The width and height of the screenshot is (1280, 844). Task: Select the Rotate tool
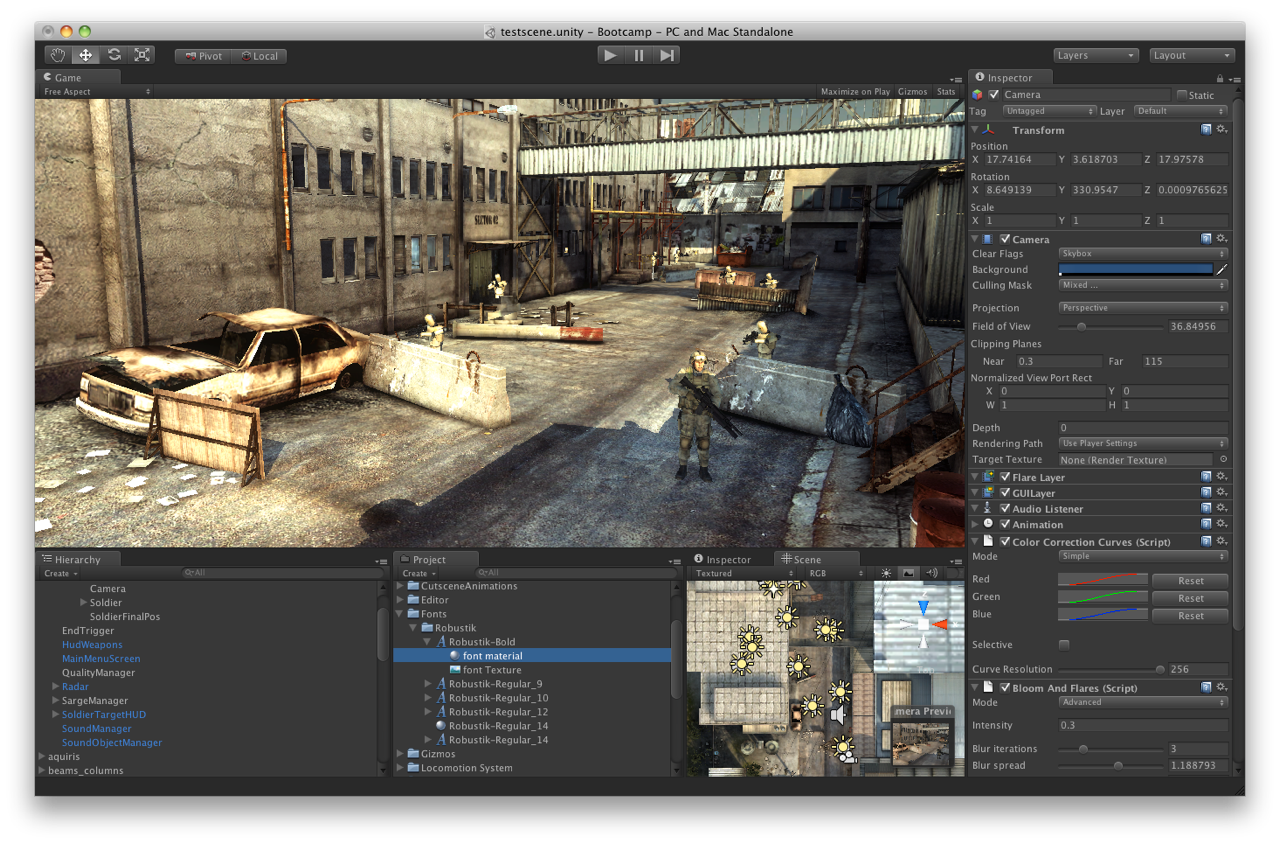(x=113, y=54)
